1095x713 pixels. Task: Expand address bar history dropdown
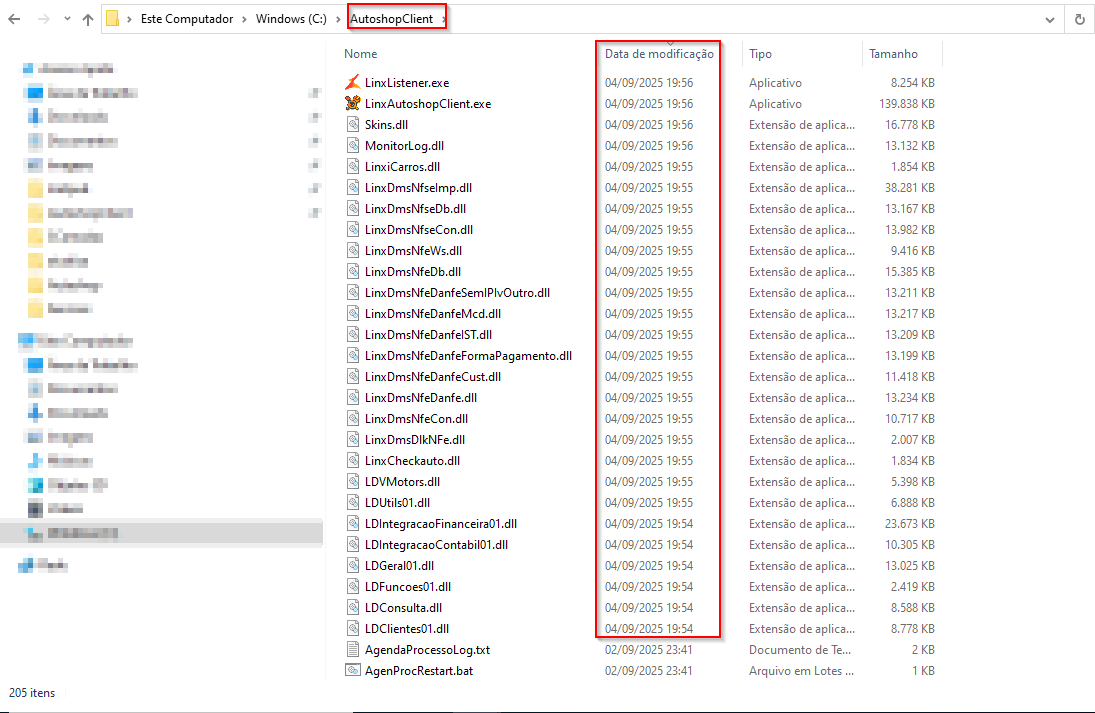point(1050,20)
